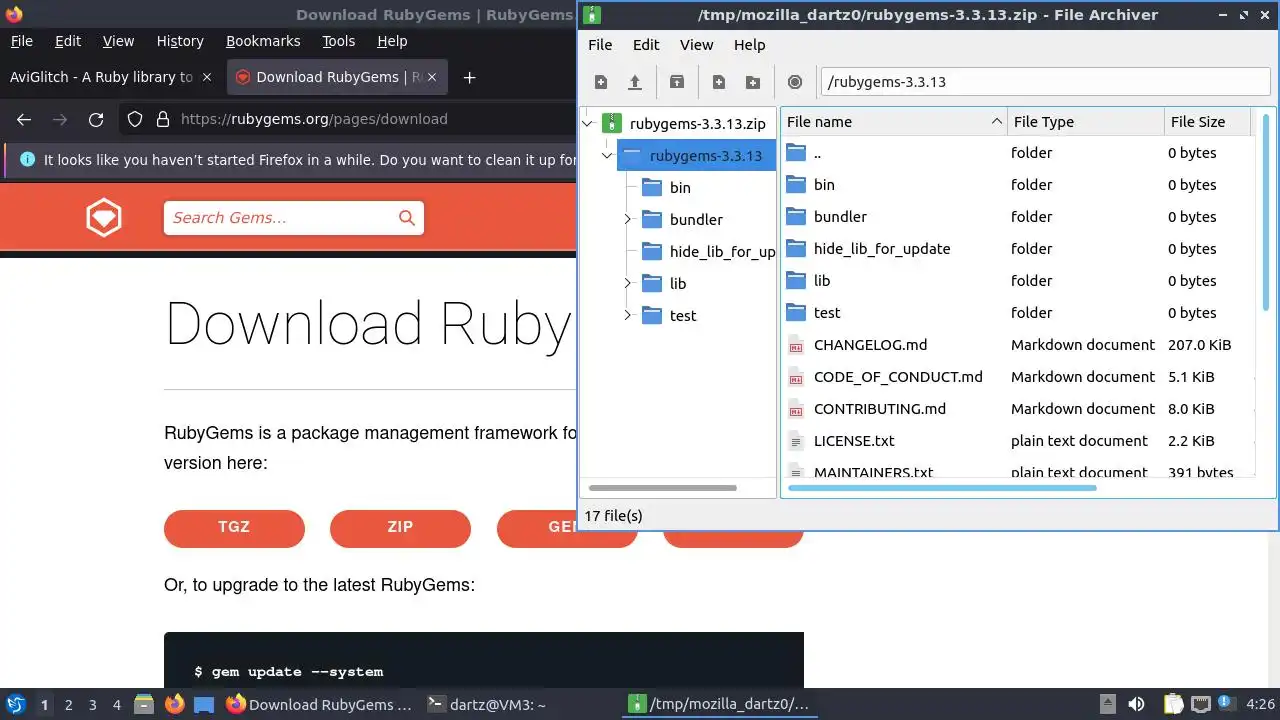1280x720 pixels.
Task: Click the magnifier search icon in Search Gems
Action: point(406,218)
